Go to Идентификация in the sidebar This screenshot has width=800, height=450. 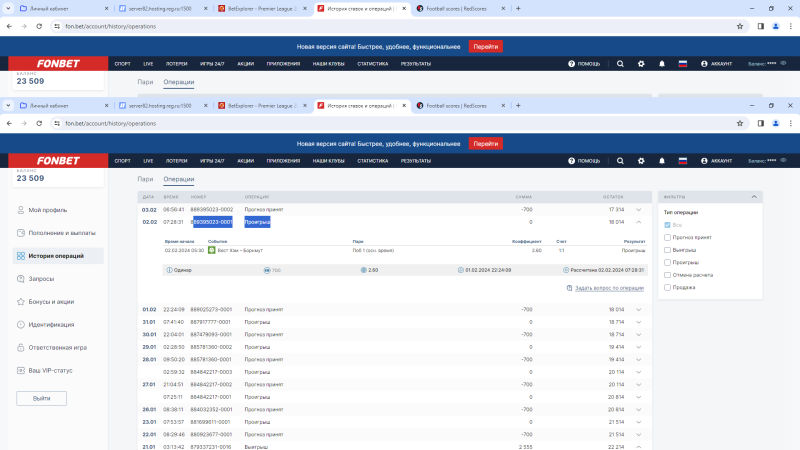point(50,324)
